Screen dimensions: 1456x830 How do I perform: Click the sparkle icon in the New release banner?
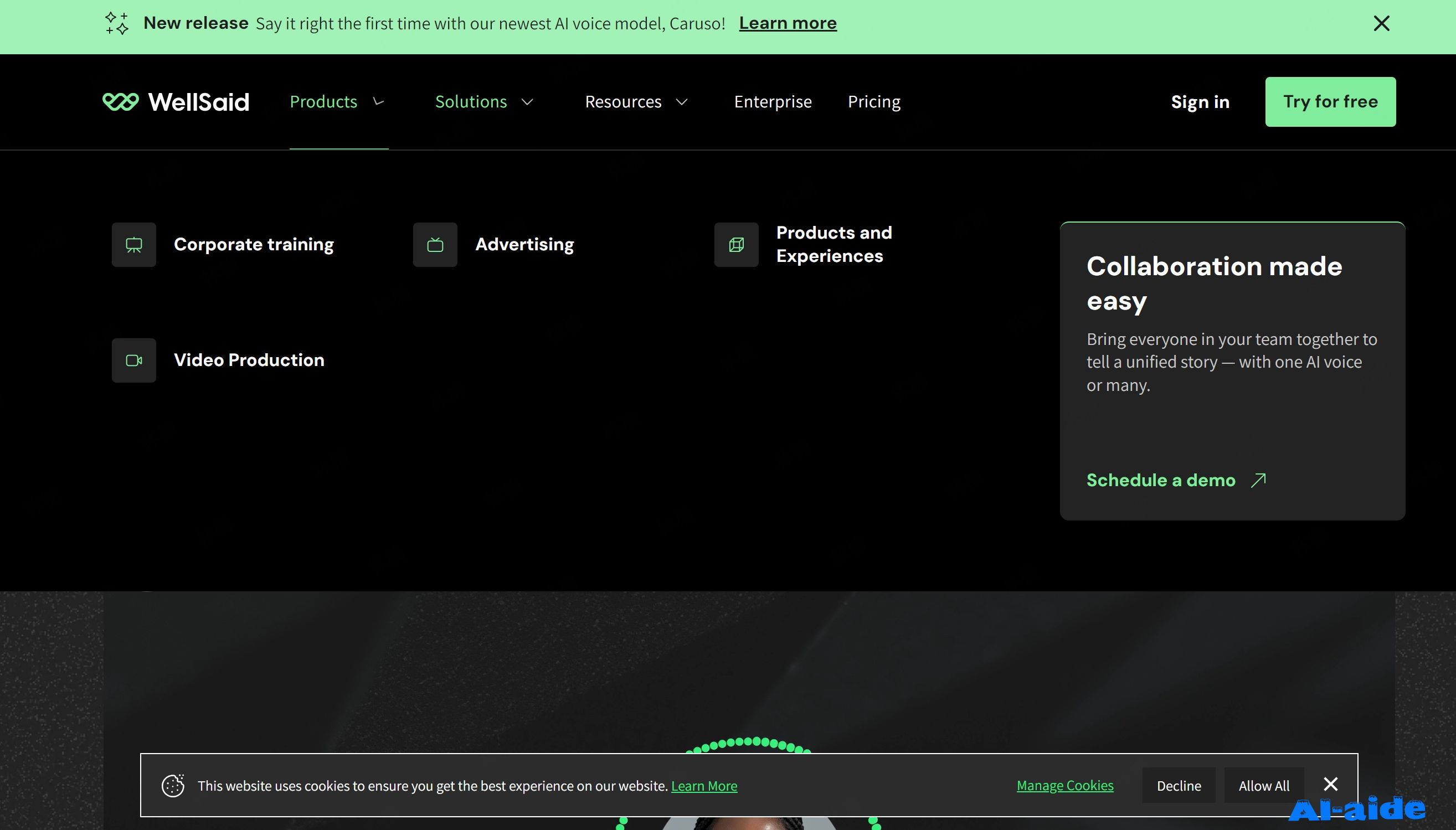[117, 23]
